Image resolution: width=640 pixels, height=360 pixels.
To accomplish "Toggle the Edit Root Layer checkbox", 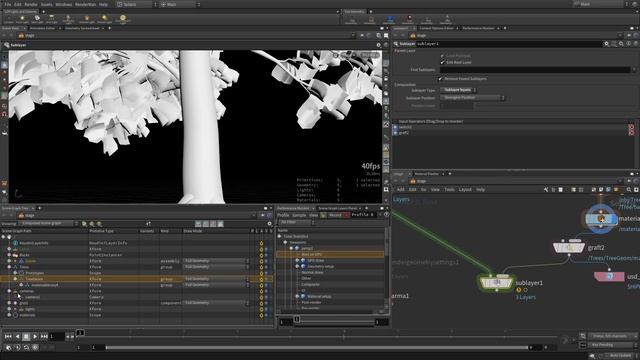I will (x=442, y=62).
